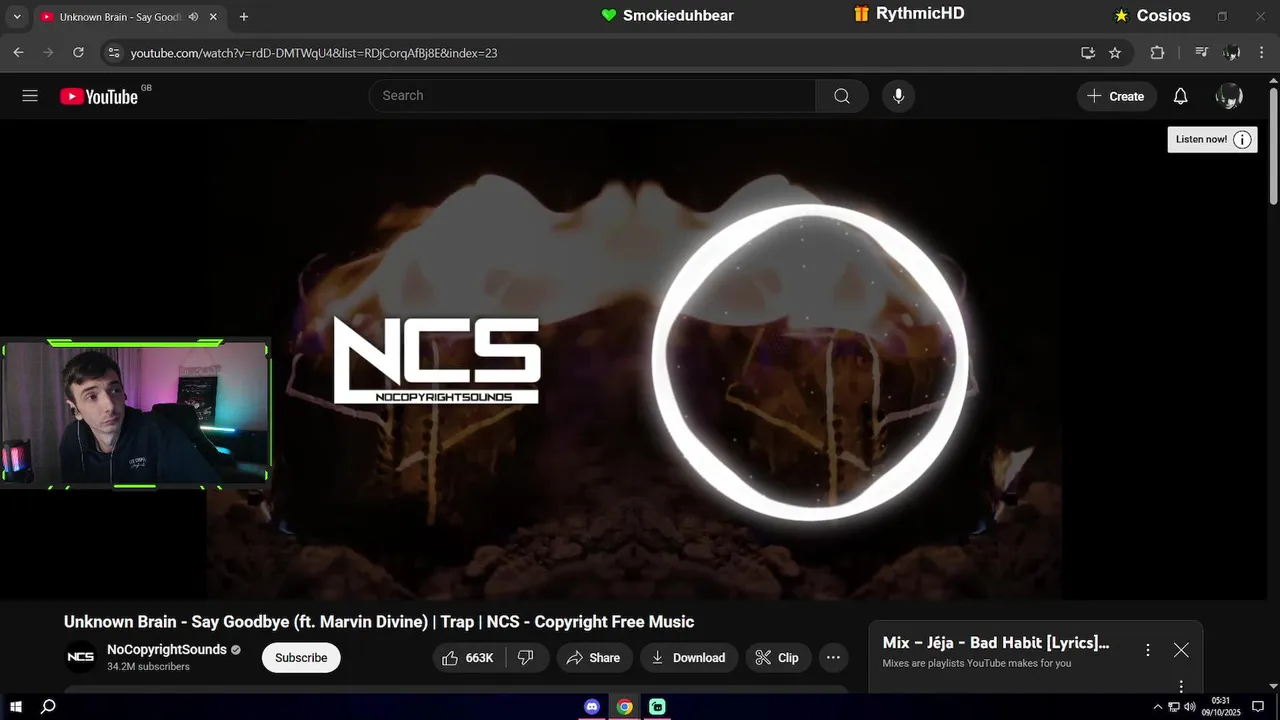Image resolution: width=1280 pixels, height=720 pixels.
Task: Download the video via the Download button
Action: point(689,657)
